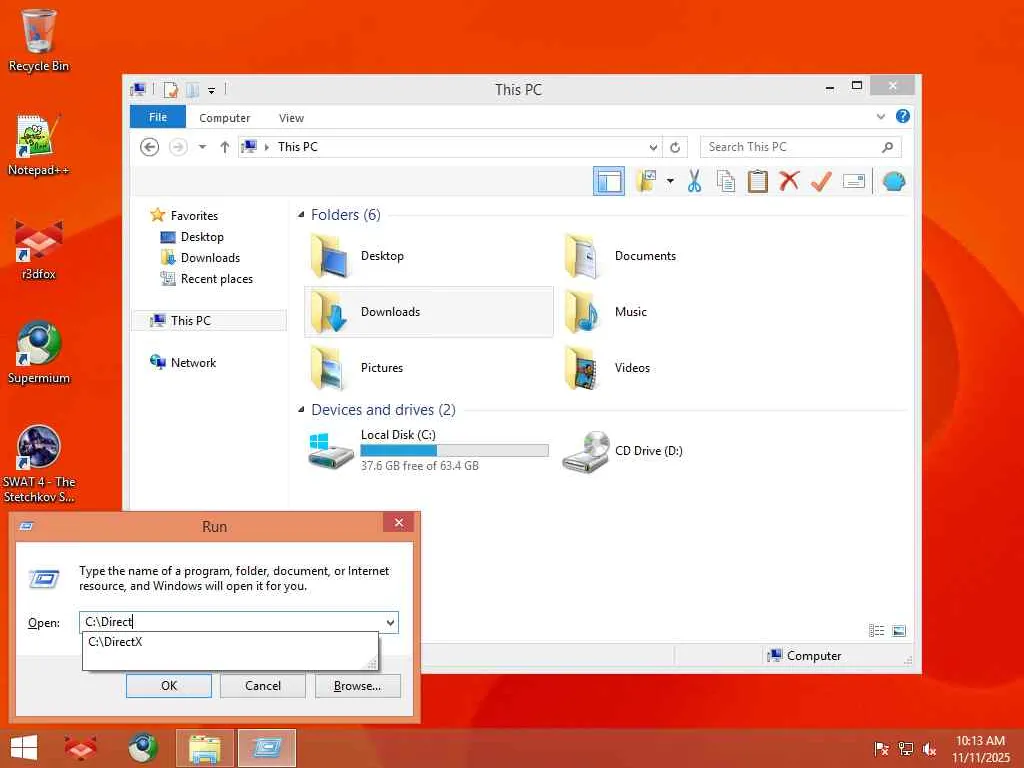Open the Quick Access Toolbar customize dropdown
1024x768 pixels.
pyautogui.click(x=212, y=90)
